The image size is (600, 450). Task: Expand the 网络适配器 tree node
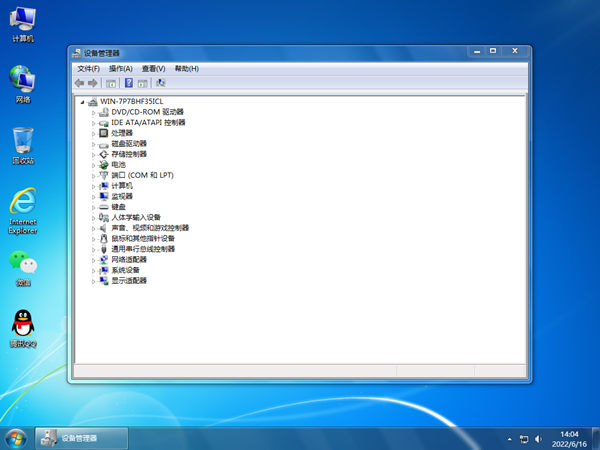94,259
